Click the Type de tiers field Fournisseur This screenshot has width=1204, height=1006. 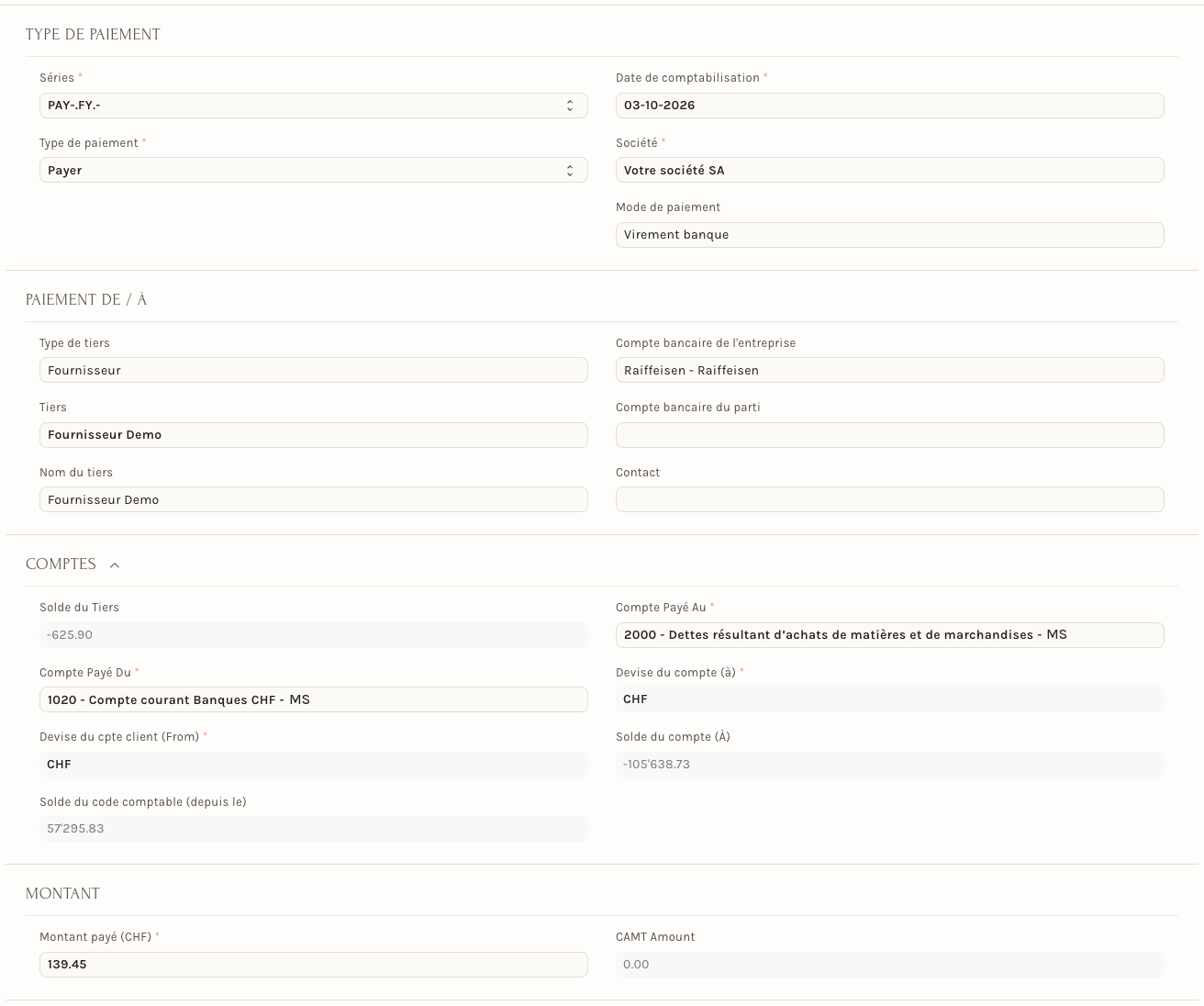click(x=313, y=370)
